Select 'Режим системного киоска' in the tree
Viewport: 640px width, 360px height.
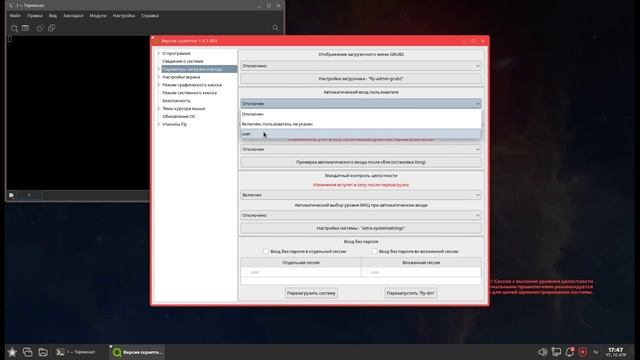189,93
